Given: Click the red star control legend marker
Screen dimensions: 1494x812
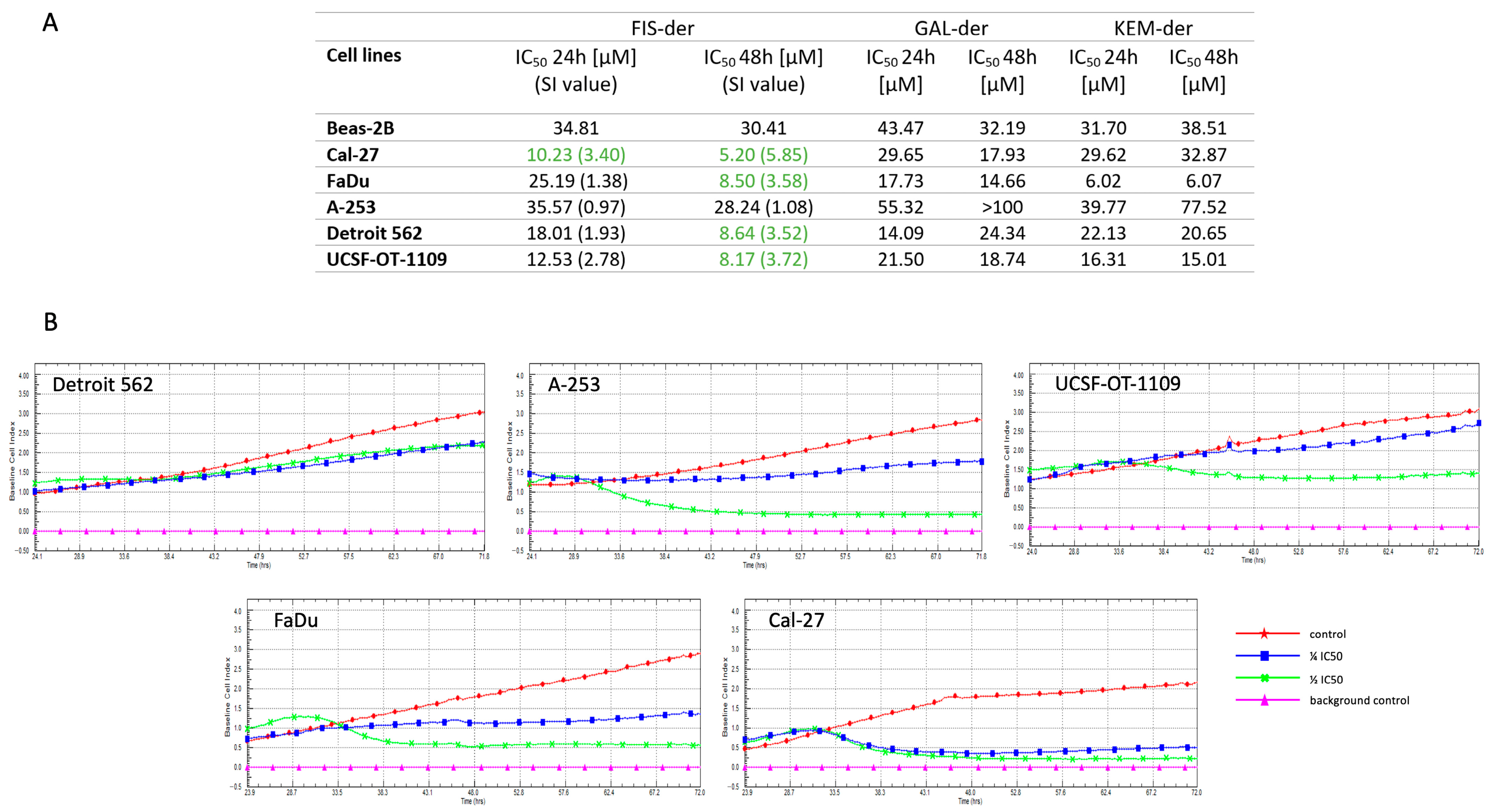Looking at the screenshot, I should point(1264,634).
